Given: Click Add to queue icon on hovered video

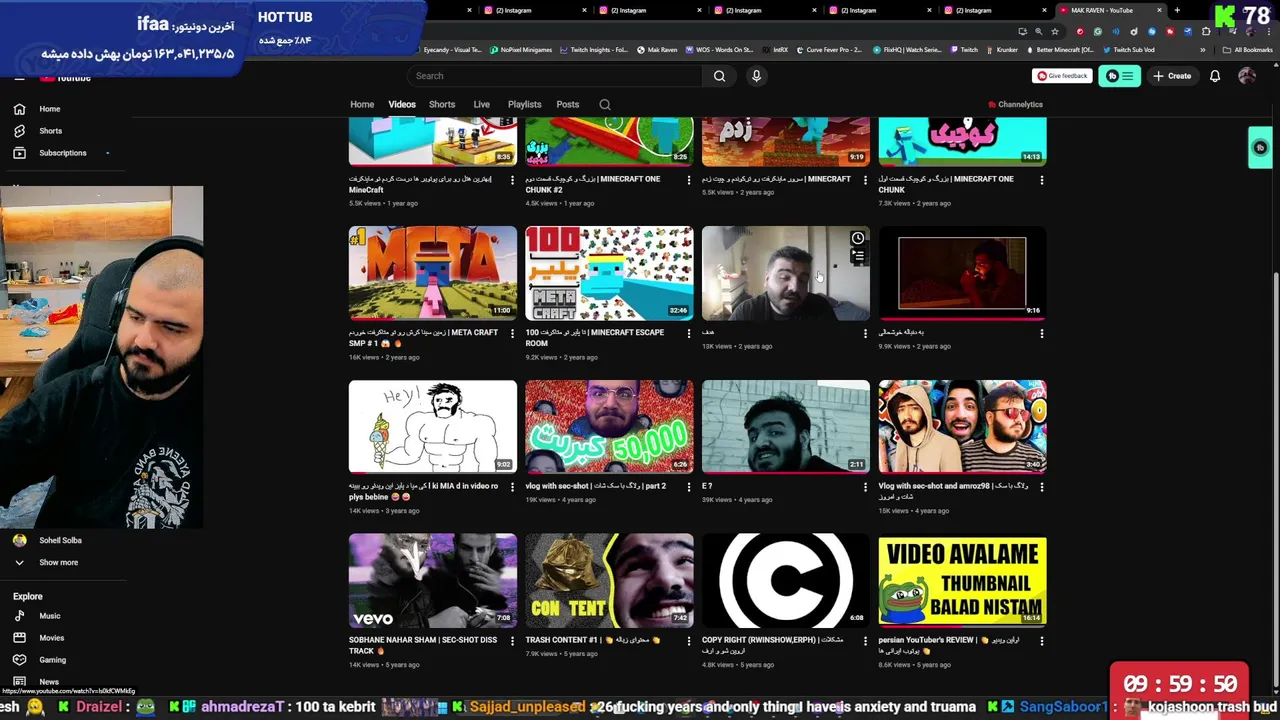Looking at the screenshot, I should 858,257.
